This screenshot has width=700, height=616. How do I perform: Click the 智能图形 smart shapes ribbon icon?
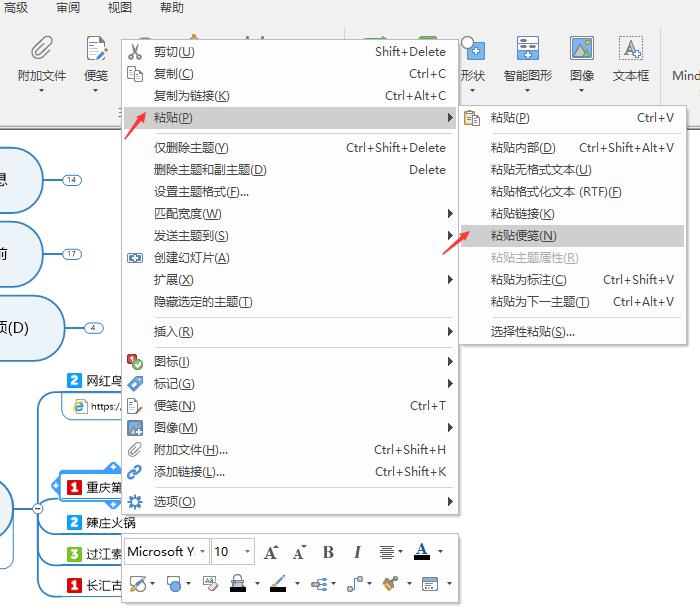(528, 48)
